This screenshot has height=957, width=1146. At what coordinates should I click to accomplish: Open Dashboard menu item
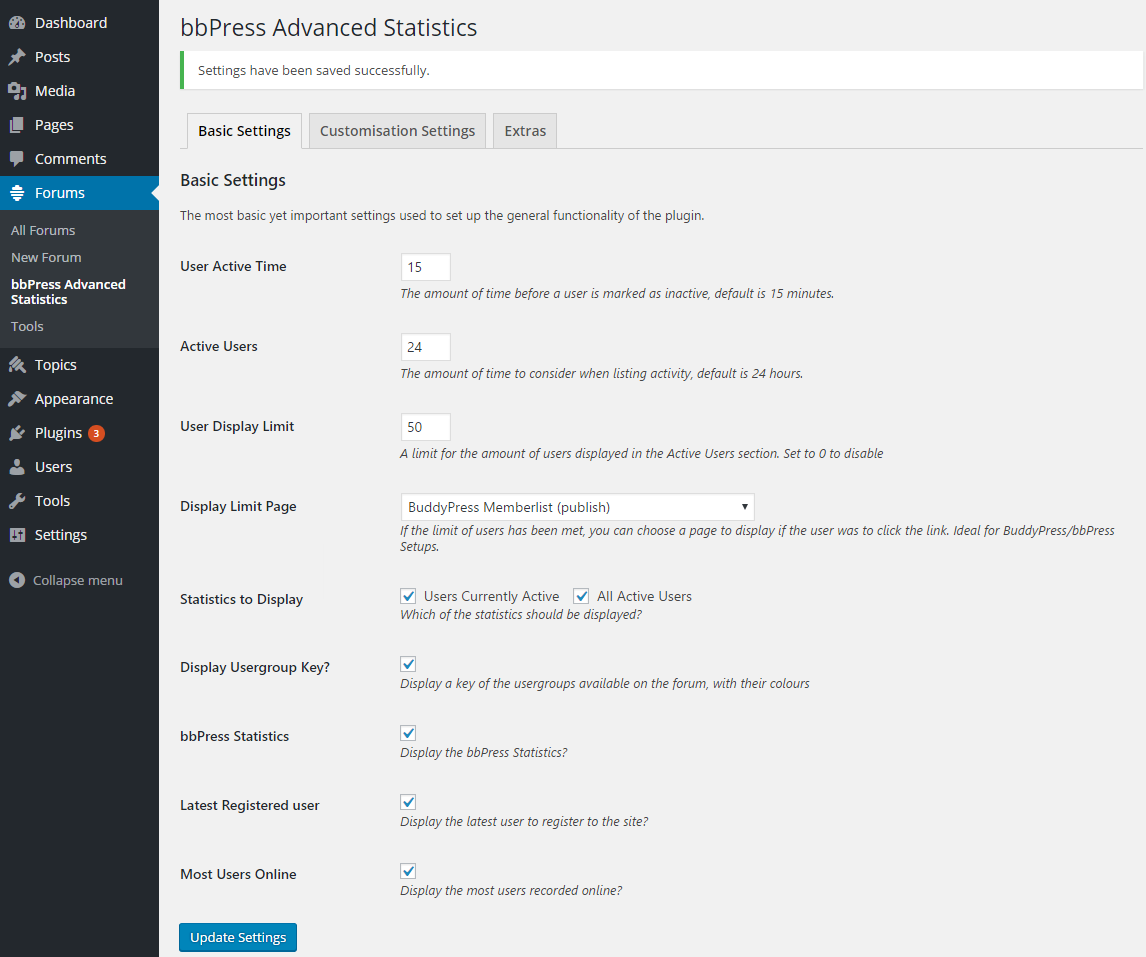(79, 23)
